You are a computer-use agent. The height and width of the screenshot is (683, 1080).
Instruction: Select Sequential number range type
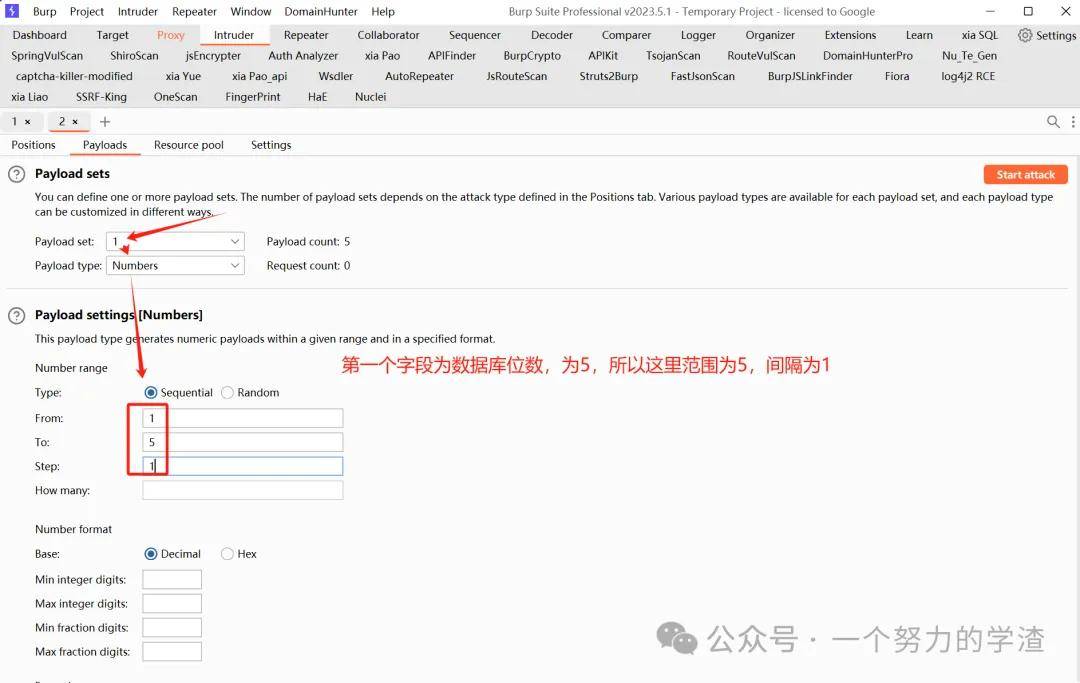pyautogui.click(x=151, y=392)
